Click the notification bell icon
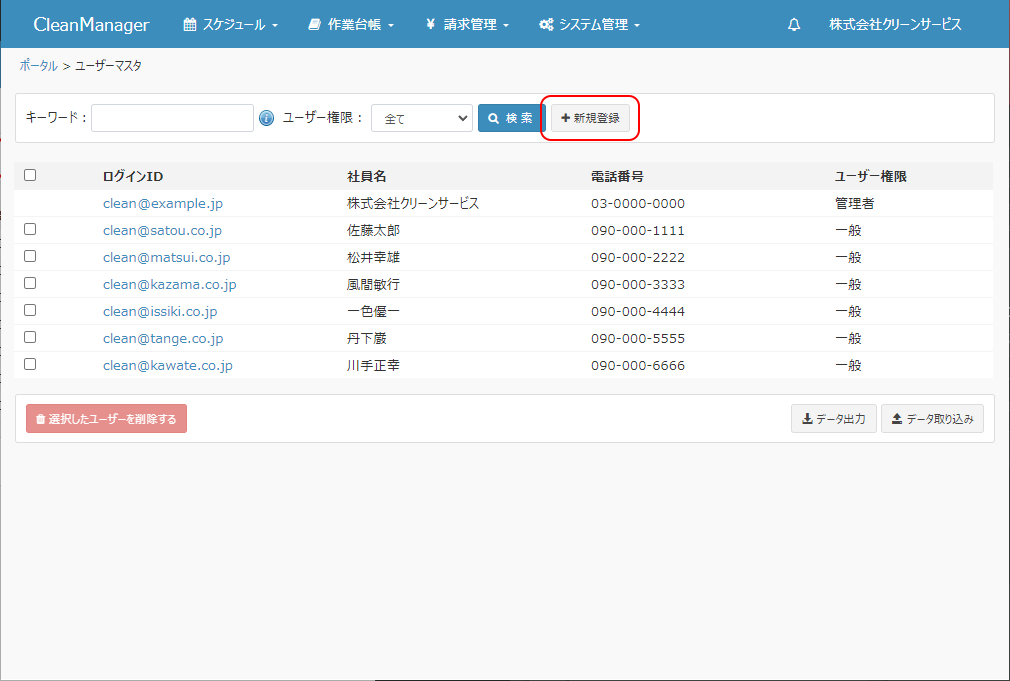 [794, 25]
